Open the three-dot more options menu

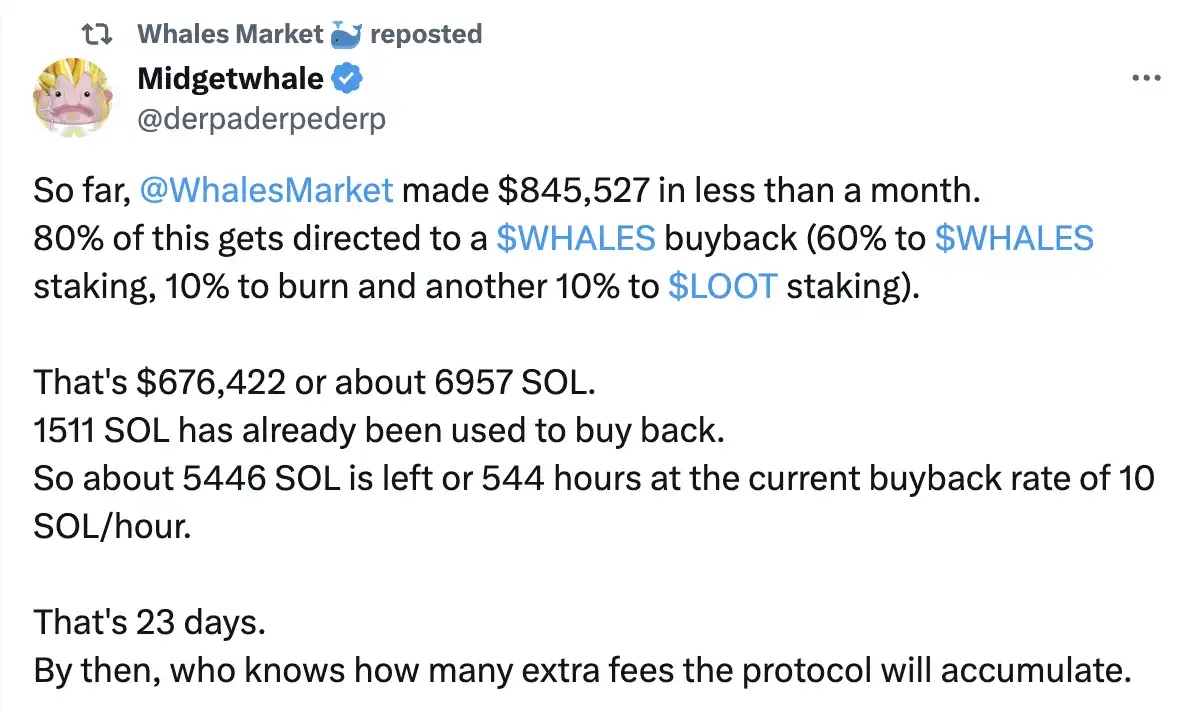click(x=1144, y=78)
